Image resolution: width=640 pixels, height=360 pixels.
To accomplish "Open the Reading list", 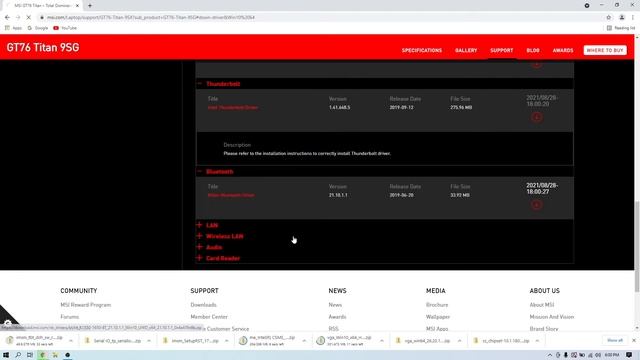I will point(621,28).
